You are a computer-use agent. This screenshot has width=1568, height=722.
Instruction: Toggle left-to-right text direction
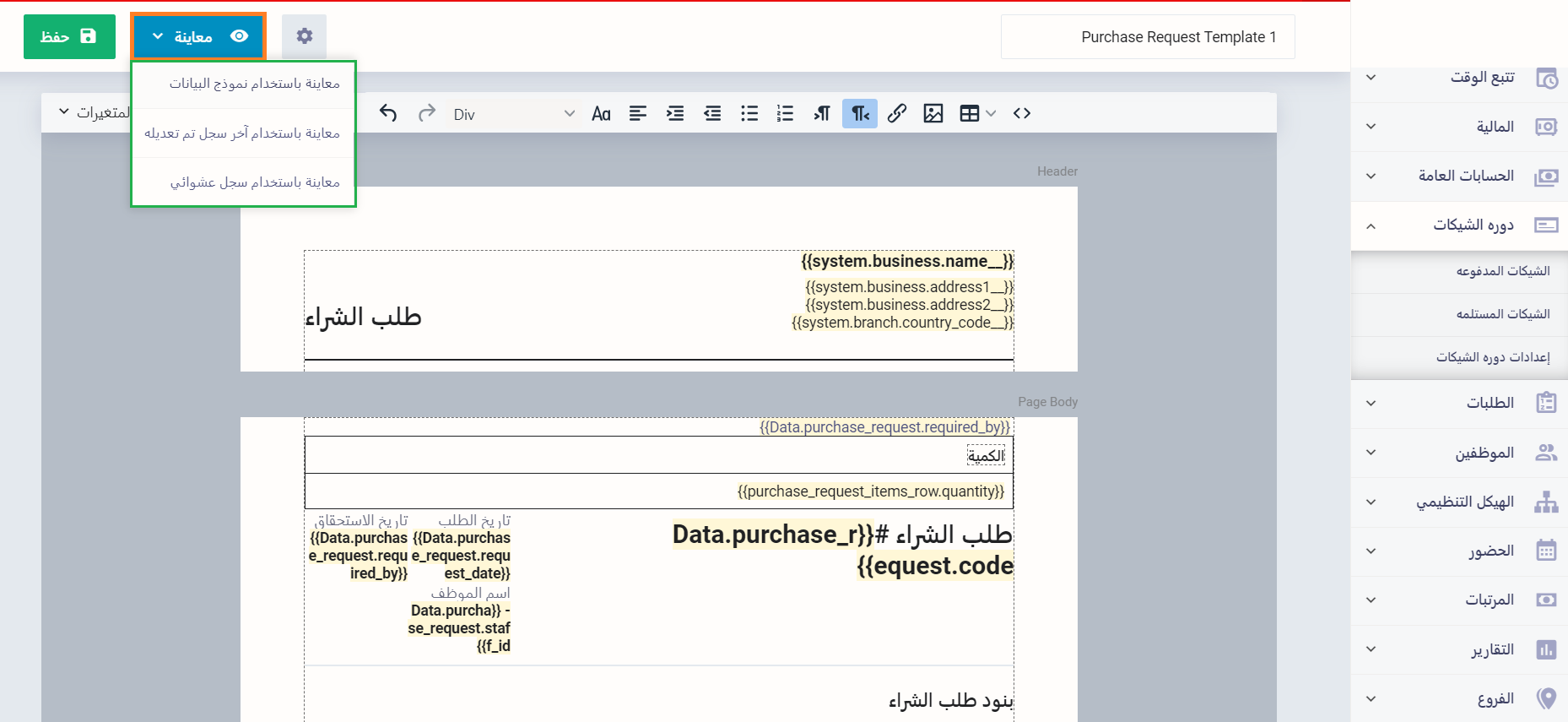click(822, 113)
